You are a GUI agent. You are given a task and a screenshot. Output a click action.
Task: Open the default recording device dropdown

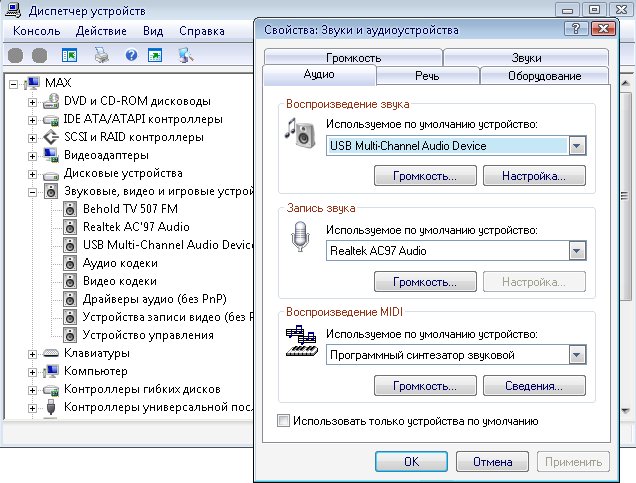tap(576, 251)
